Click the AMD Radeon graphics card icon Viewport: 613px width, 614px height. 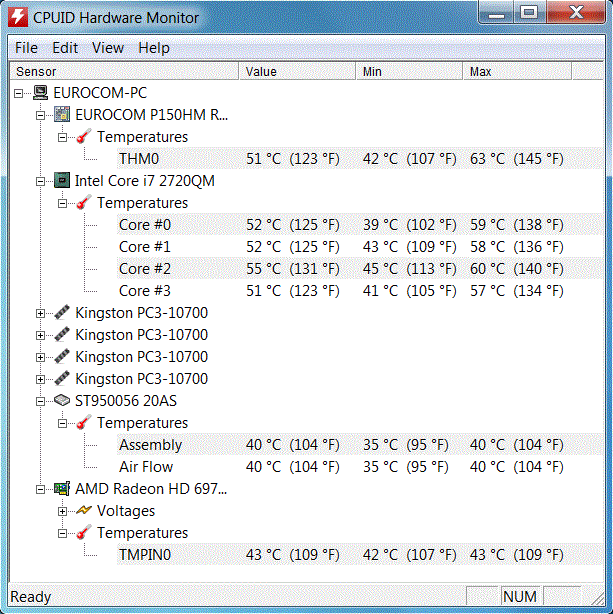coord(62,489)
